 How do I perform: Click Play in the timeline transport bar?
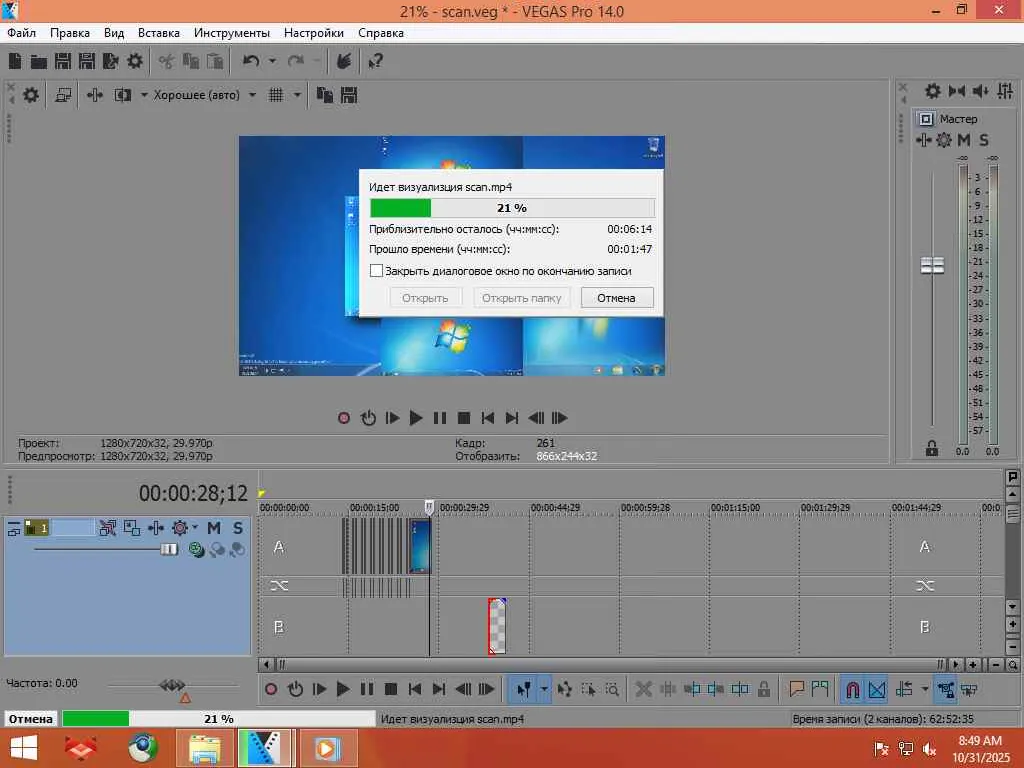[x=343, y=689]
